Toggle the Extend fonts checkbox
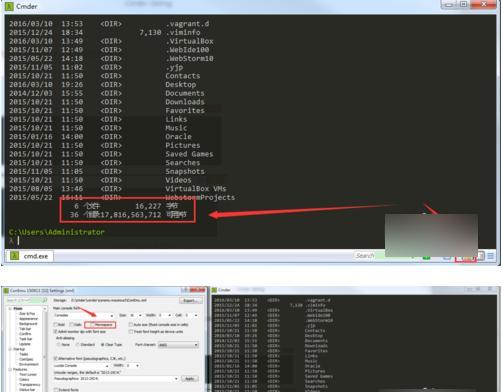The height and width of the screenshot is (392, 502). (x=56, y=390)
